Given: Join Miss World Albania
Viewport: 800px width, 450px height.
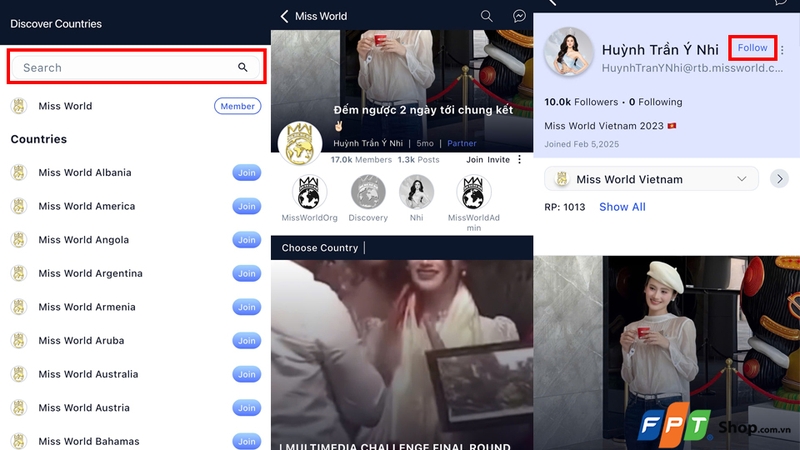Looking at the screenshot, I should click(x=246, y=172).
